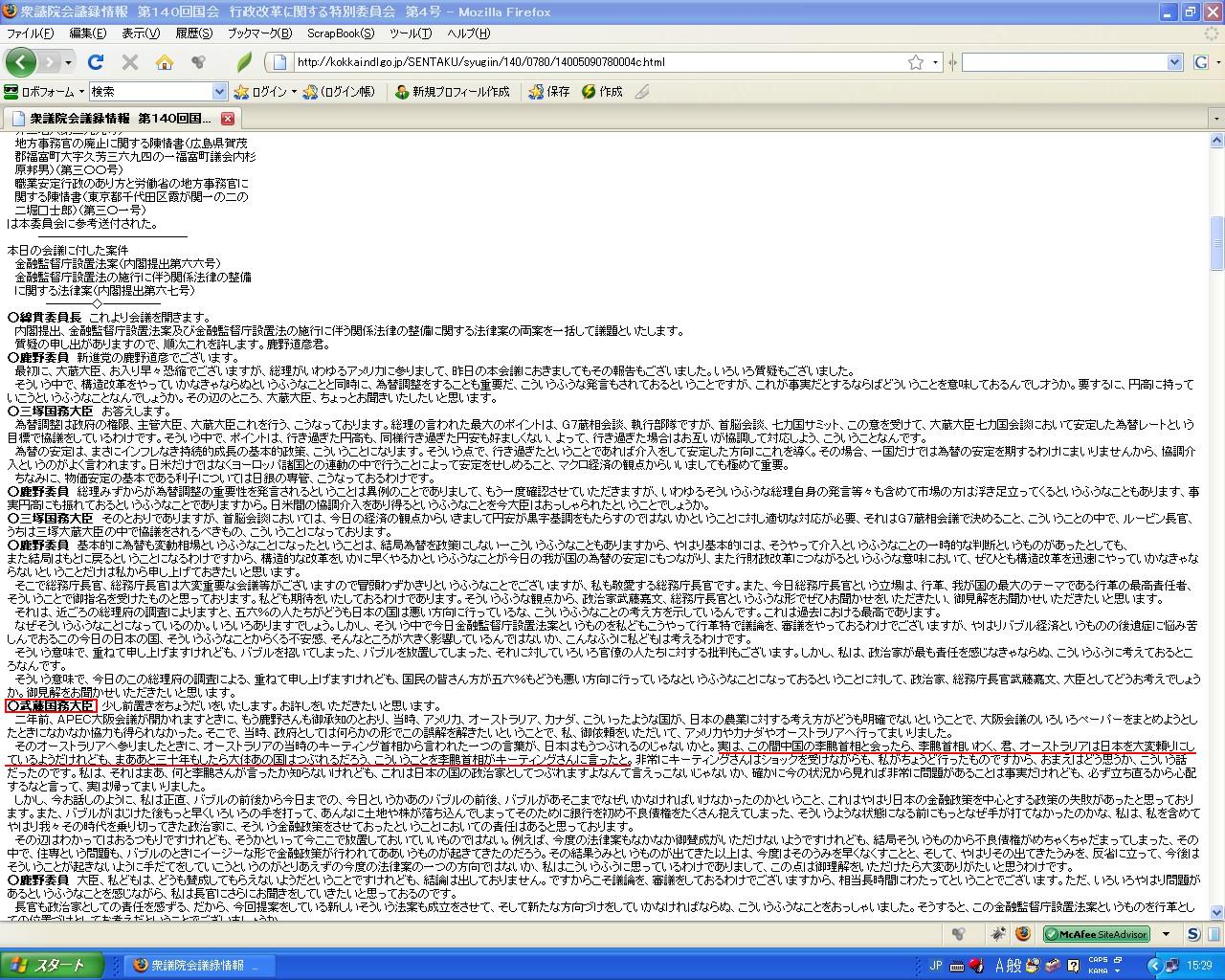Viewport: 1225px width, 980px height.
Task: Open the 履歴(S) menu
Action: (193, 33)
